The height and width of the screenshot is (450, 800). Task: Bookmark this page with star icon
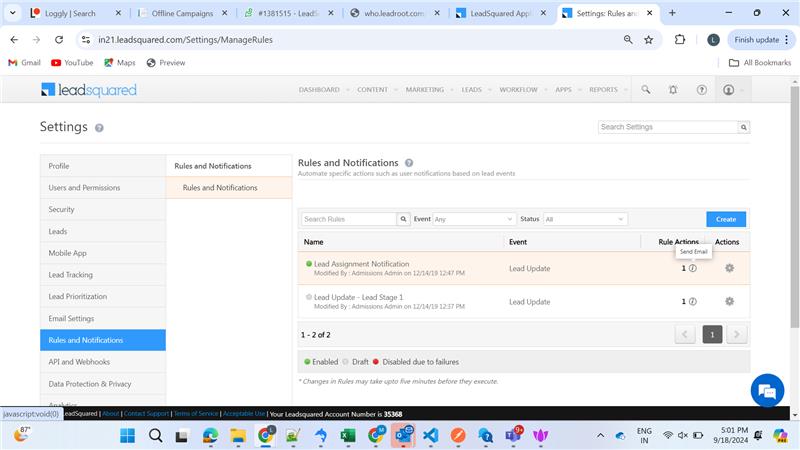pos(648,40)
